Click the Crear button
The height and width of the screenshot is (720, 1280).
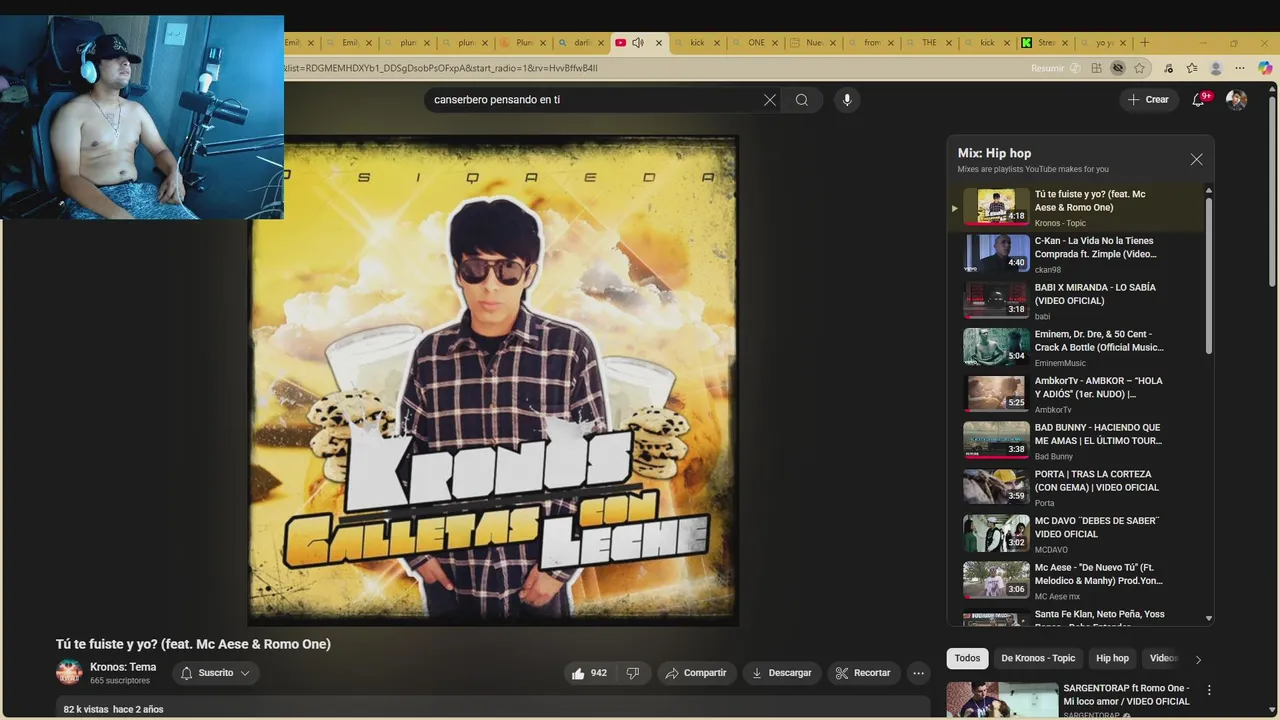(1148, 99)
